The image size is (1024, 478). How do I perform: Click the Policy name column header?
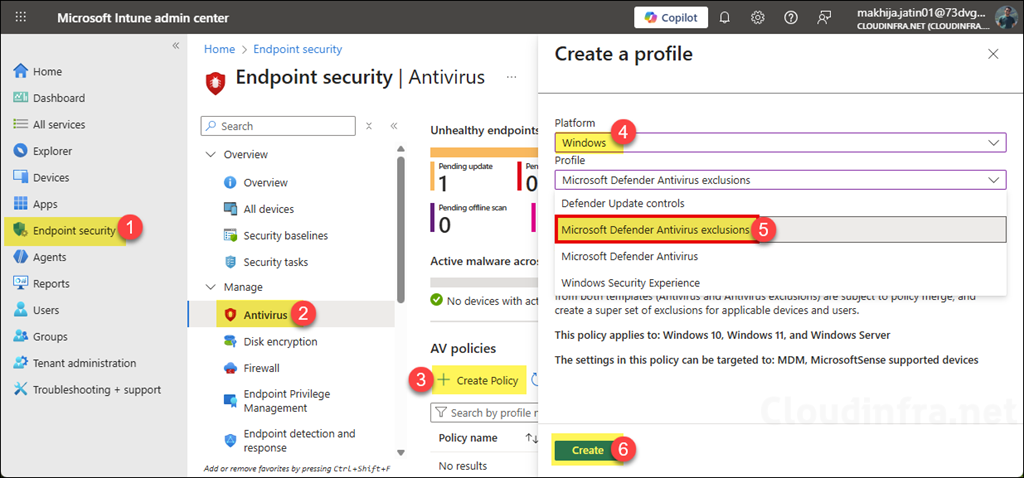coord(468,438)
